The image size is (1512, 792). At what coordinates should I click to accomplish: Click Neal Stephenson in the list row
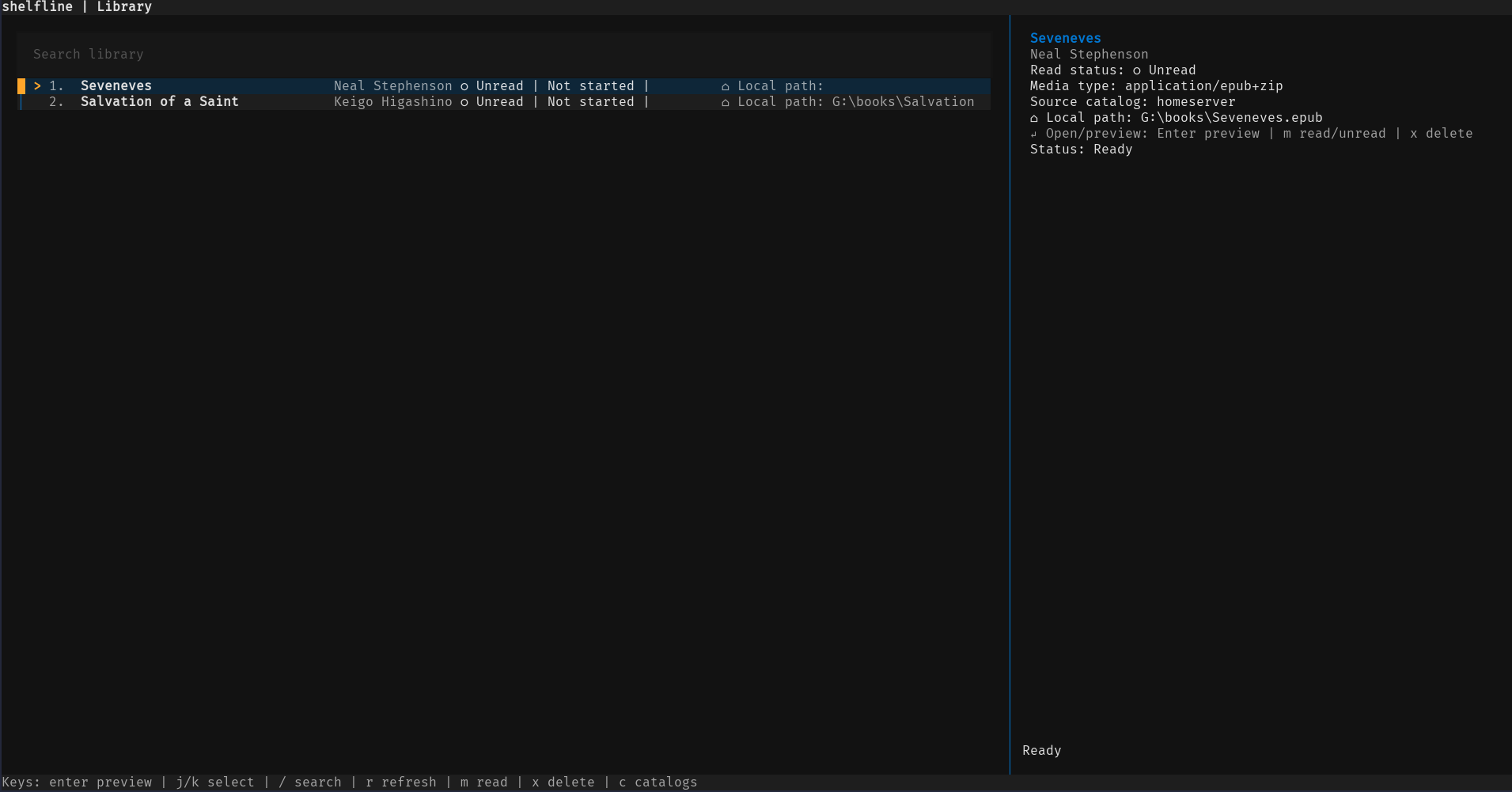pos(393,85)
